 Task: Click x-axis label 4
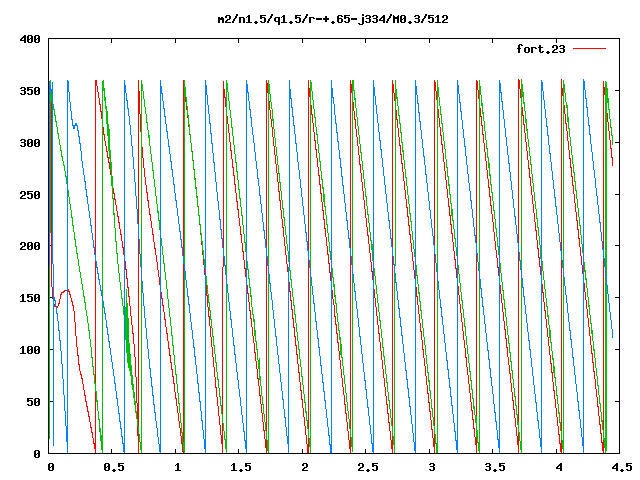(558, 467)
